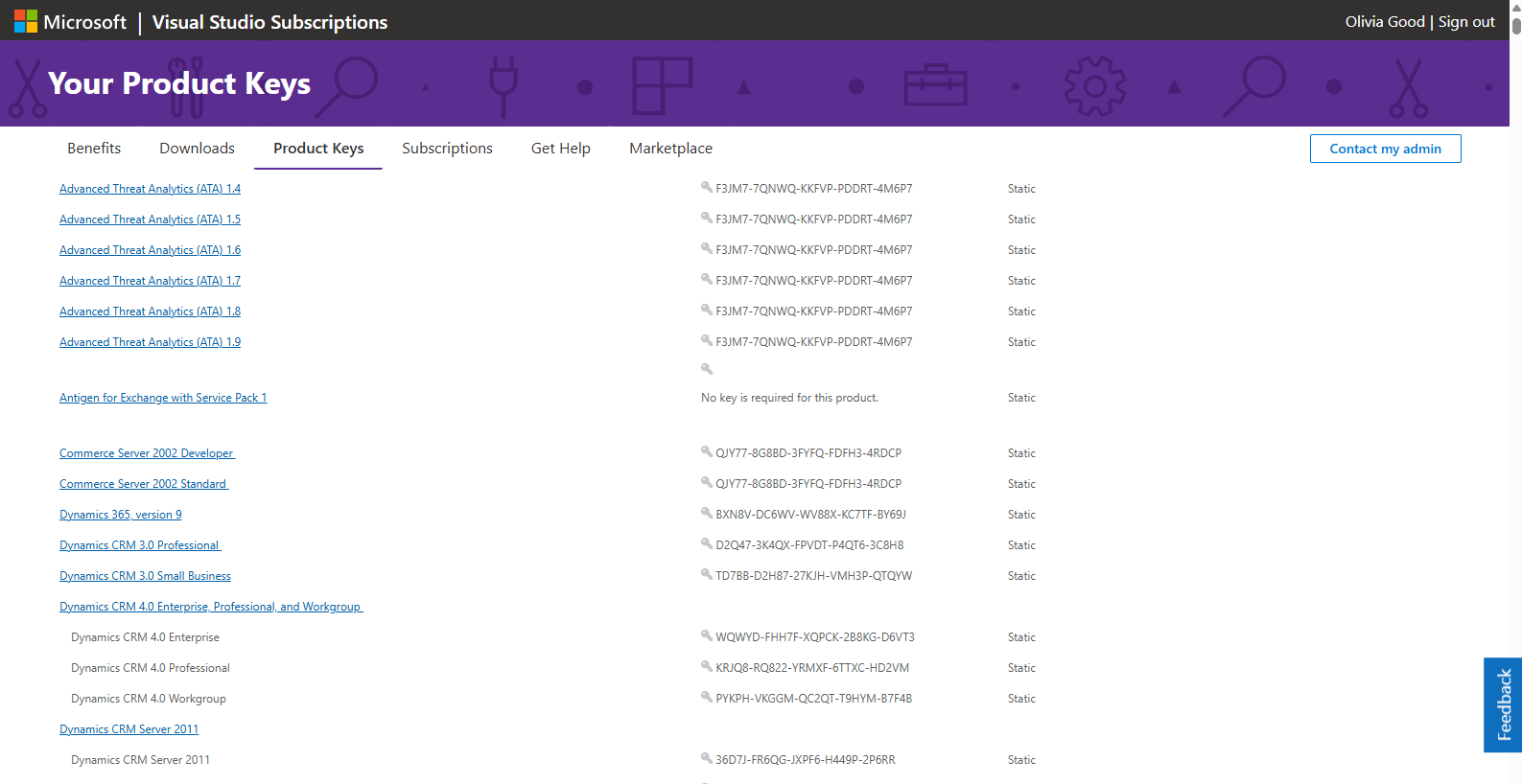Click the vertical page scrollbar
Screen dimensions: 1522x784
pos(1515,383)
